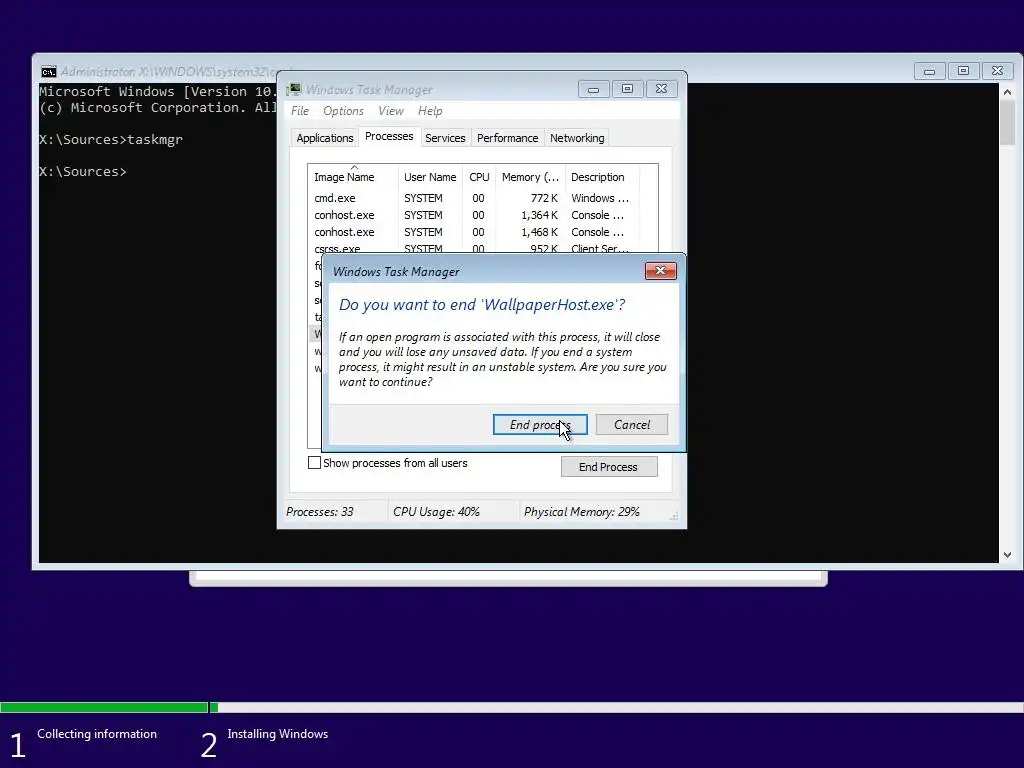Close the WallpaperHost confirmation dialog
The image size is (1024, 768).
660,270
